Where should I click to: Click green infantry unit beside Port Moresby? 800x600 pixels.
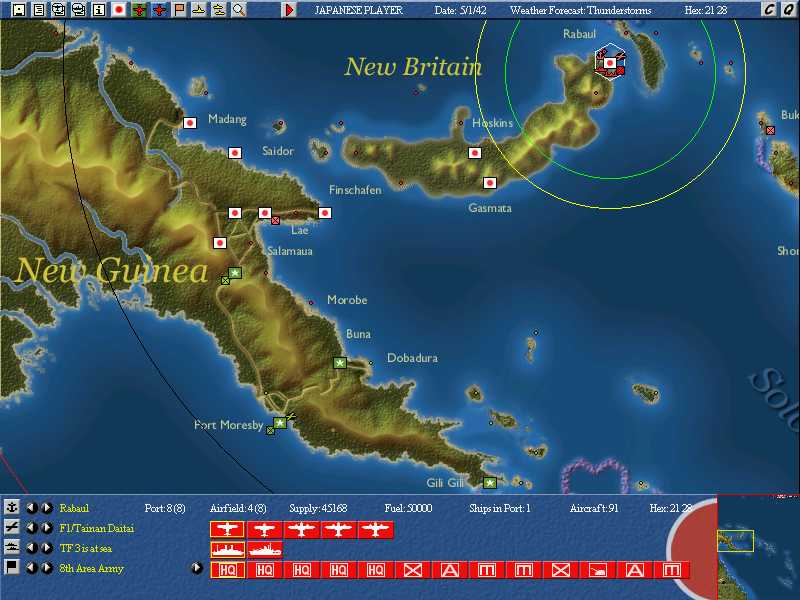tap(270, 431)
